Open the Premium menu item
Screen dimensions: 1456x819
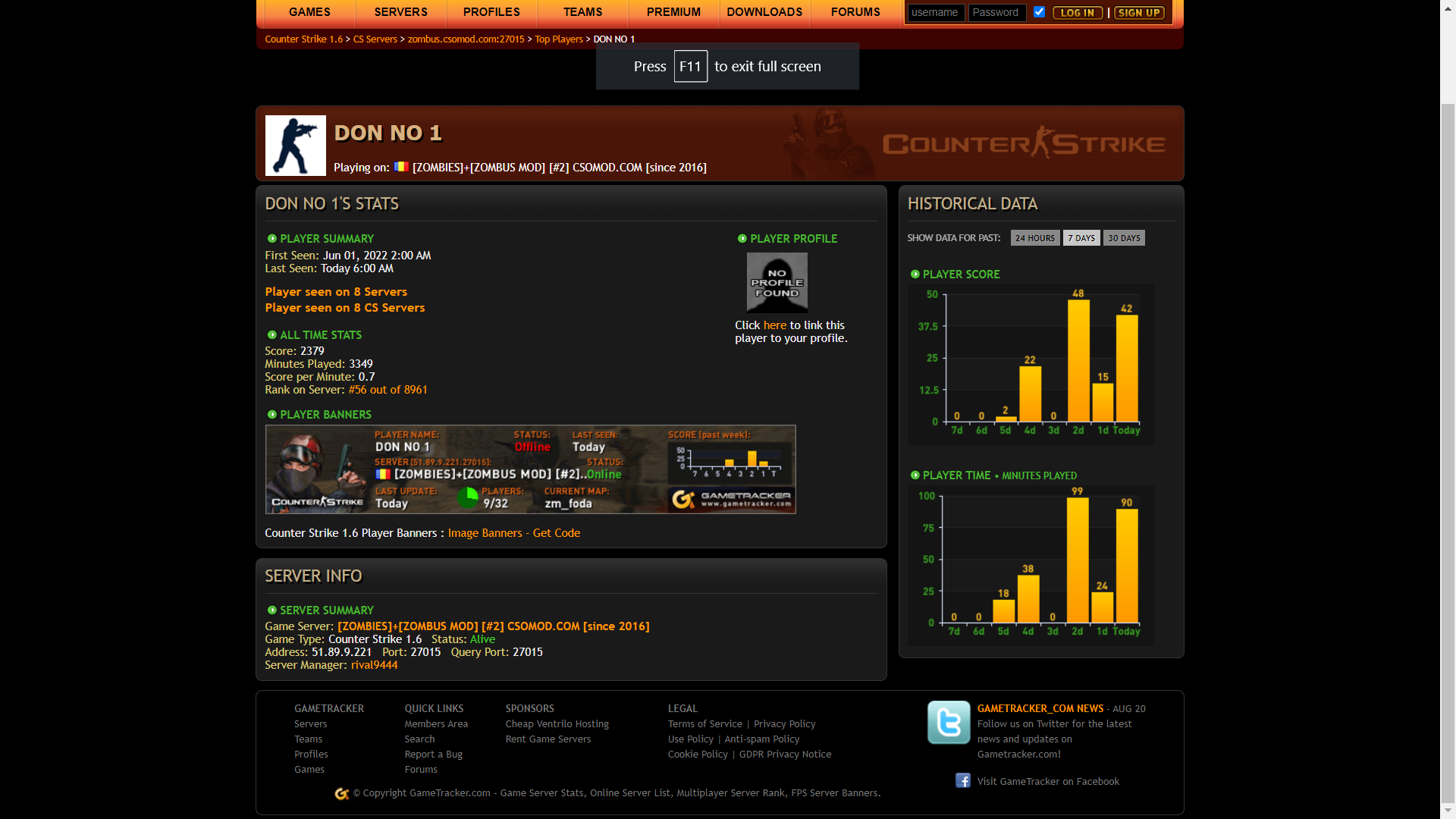tap(673, 12)
